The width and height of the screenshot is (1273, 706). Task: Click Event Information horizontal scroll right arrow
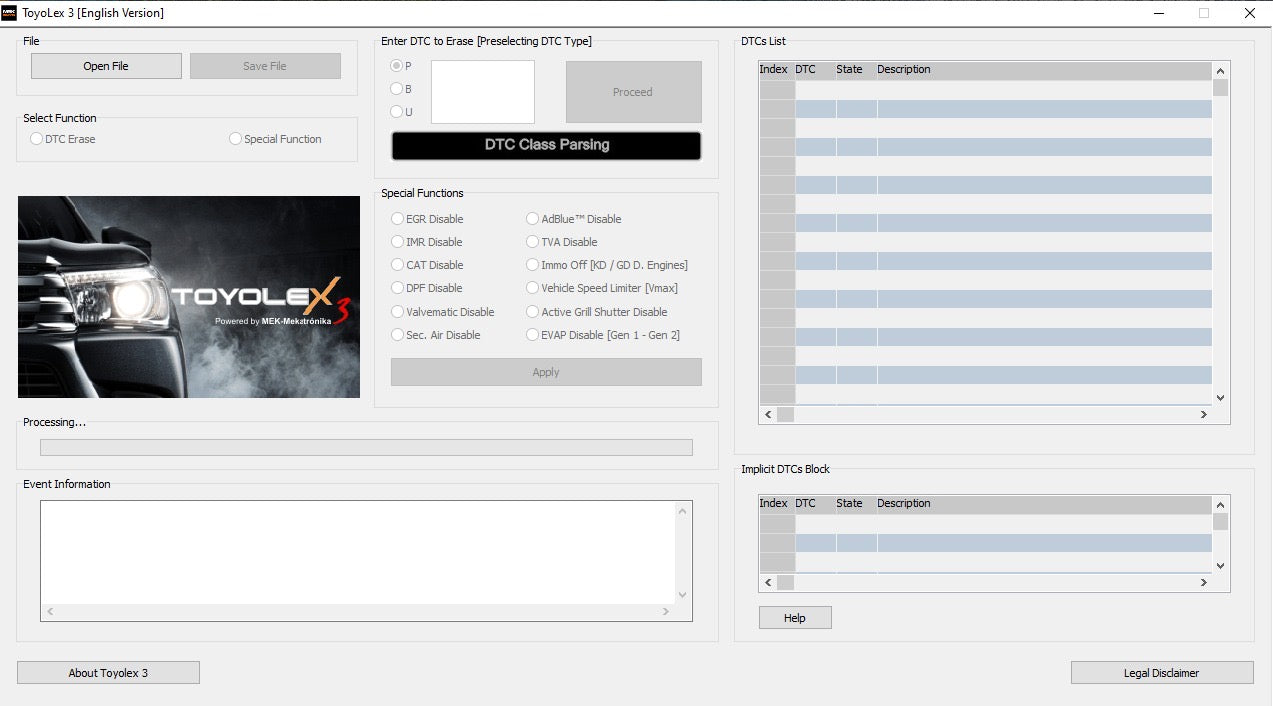coord(667,612)
